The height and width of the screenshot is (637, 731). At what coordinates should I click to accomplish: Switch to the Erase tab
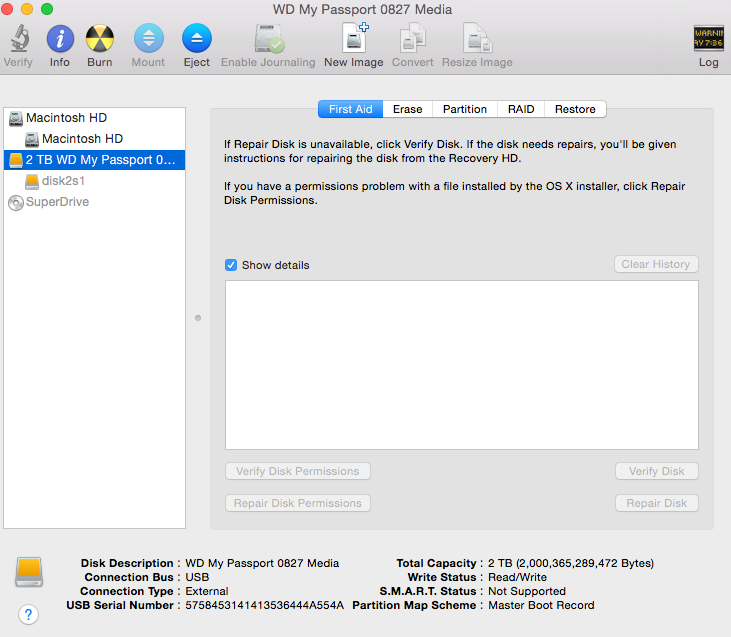(407, 109)
